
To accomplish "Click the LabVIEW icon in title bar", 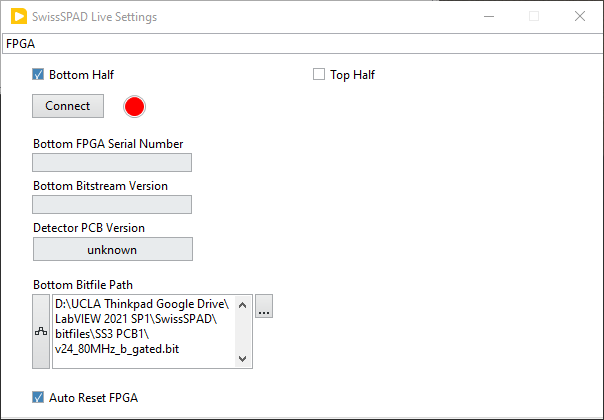I will tap(19, 17).
